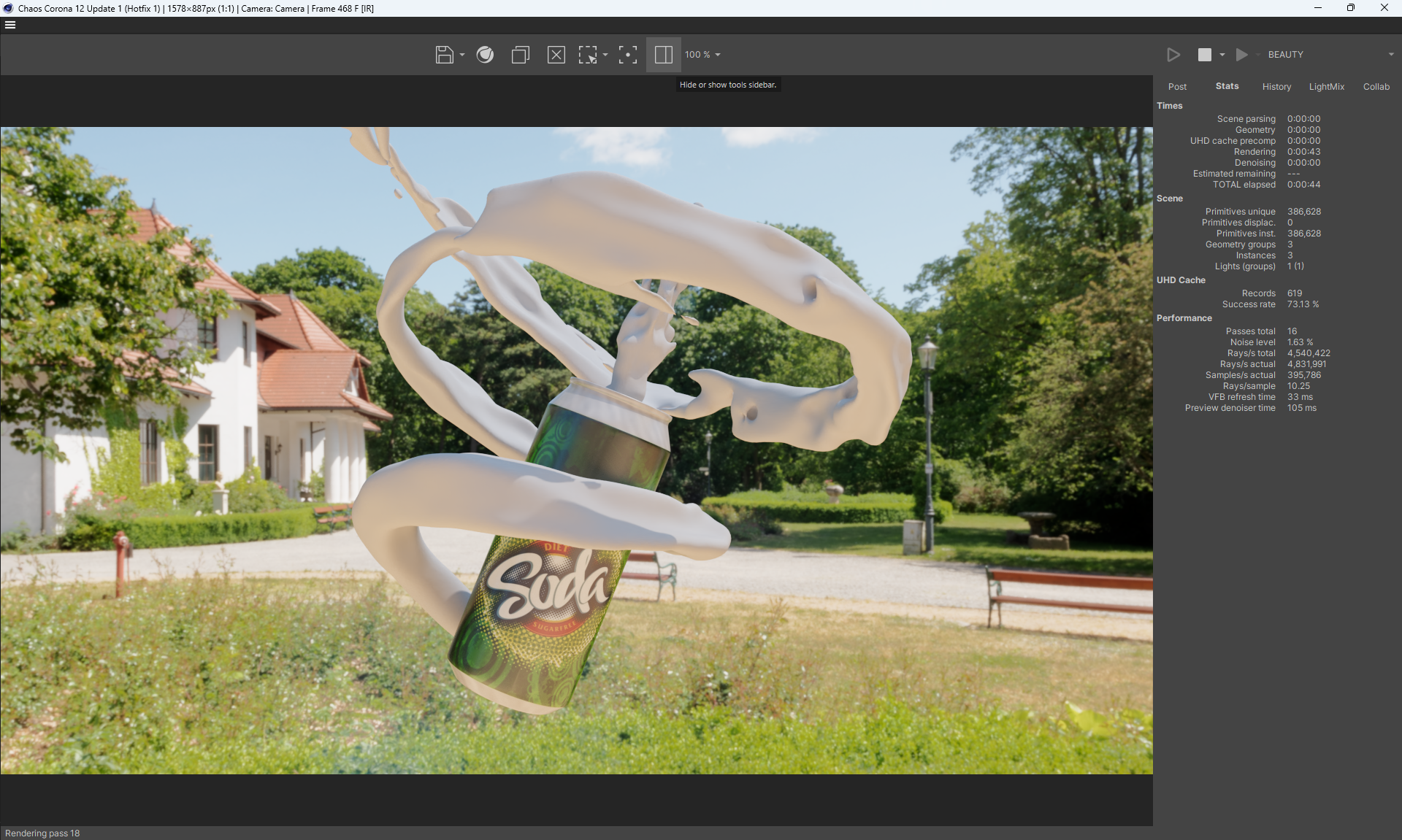
Task: Switch to the History tab
Action: click(x=1276, y=87)
